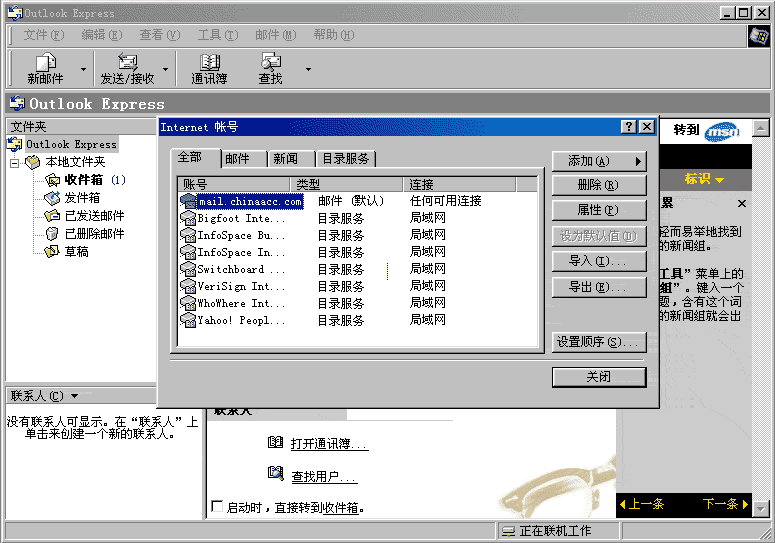Click the 本地文件夹 folder icon
This screenshot has height=543, width=775.
click(x=33, y=162)
